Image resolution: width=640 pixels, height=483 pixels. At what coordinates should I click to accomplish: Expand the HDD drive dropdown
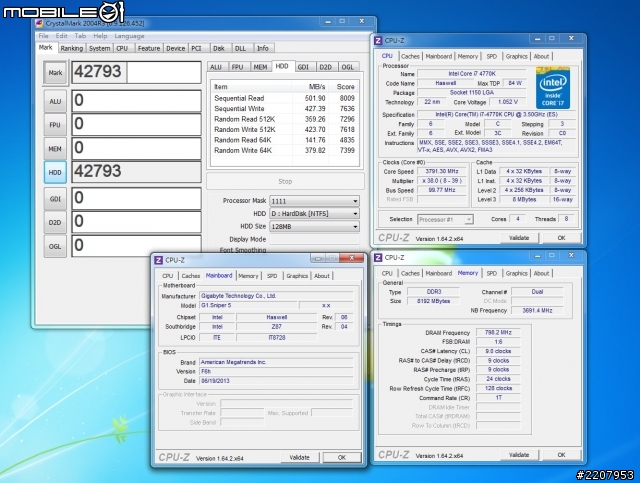[355, 214]
